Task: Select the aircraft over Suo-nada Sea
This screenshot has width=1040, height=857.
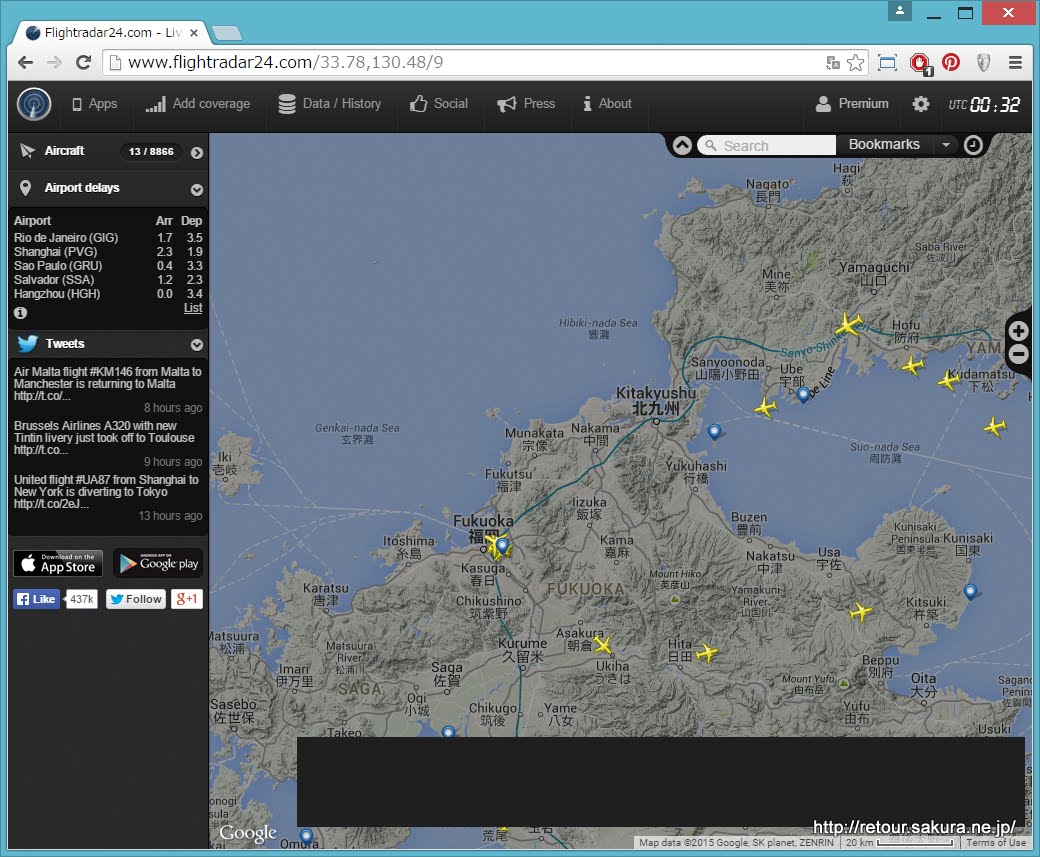Action: [995, 427]
